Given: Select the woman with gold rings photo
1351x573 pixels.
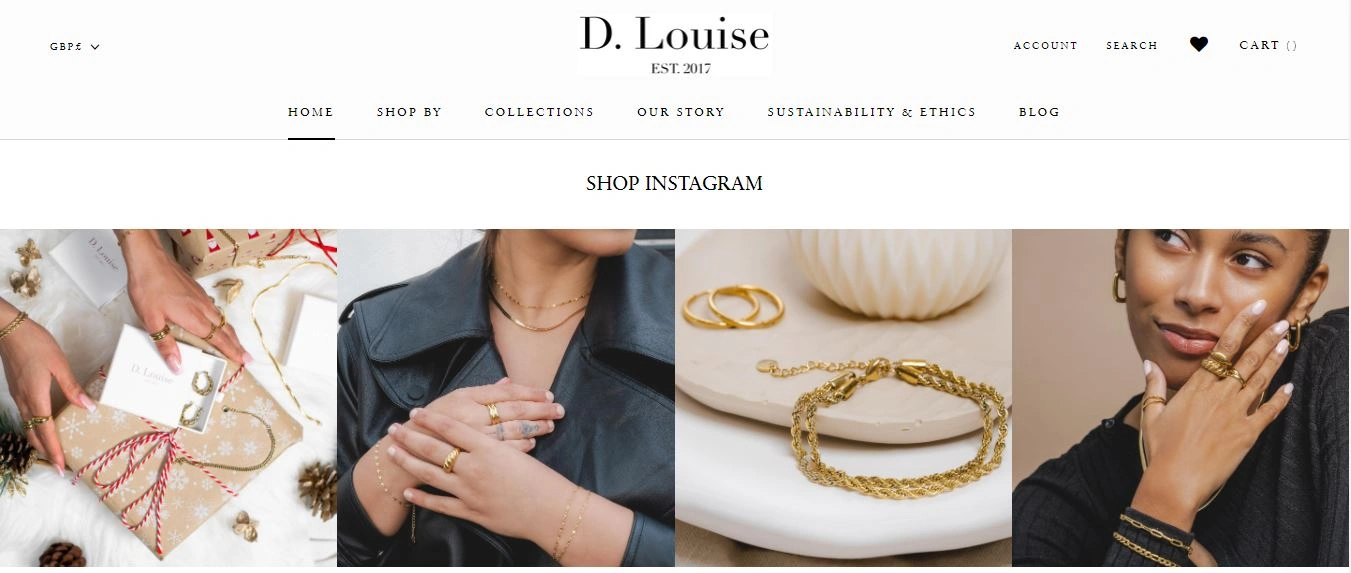Looking at the screenshot, I should [1181, 398].
